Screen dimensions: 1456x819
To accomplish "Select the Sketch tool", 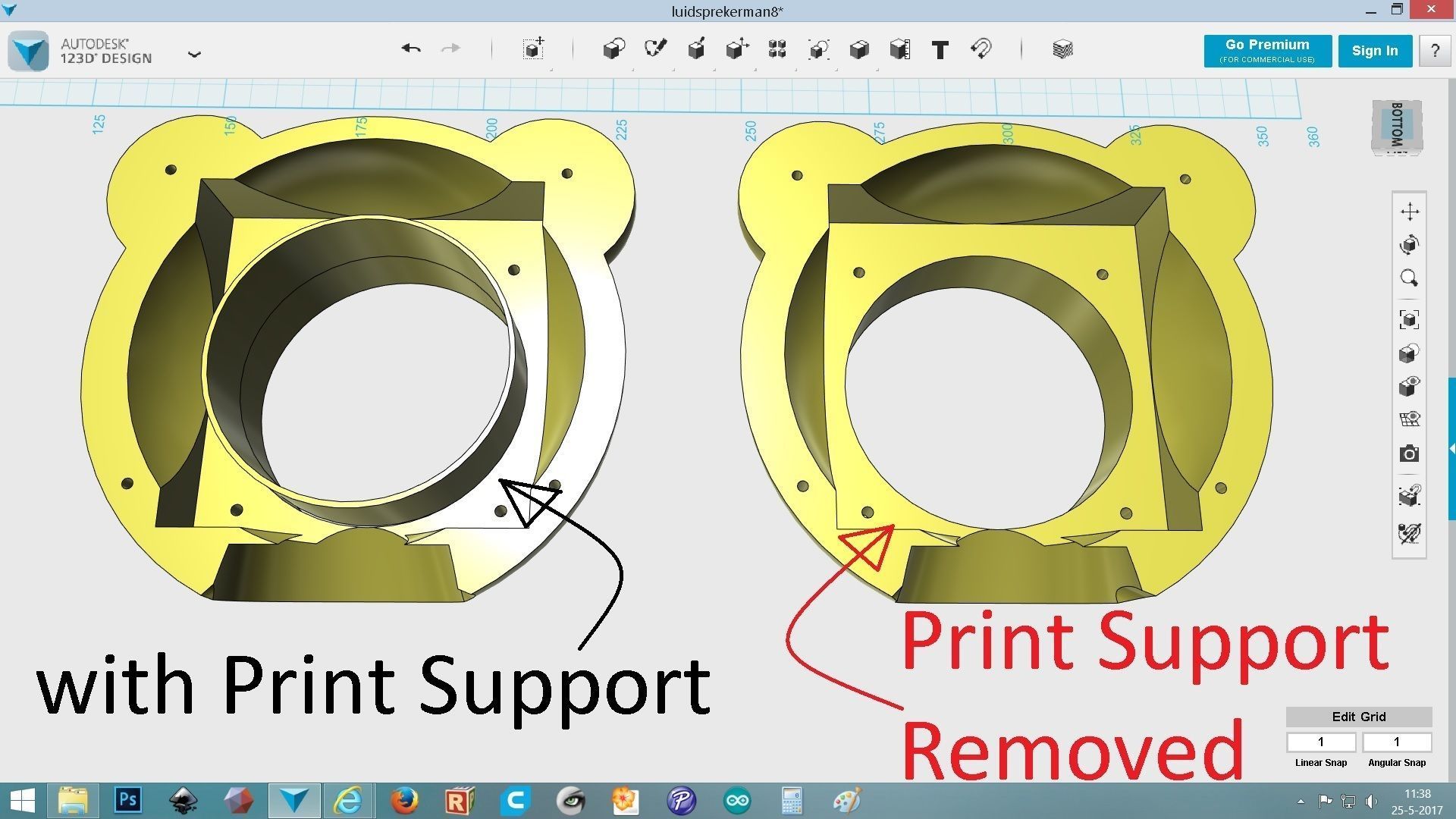I will (655, 49).
